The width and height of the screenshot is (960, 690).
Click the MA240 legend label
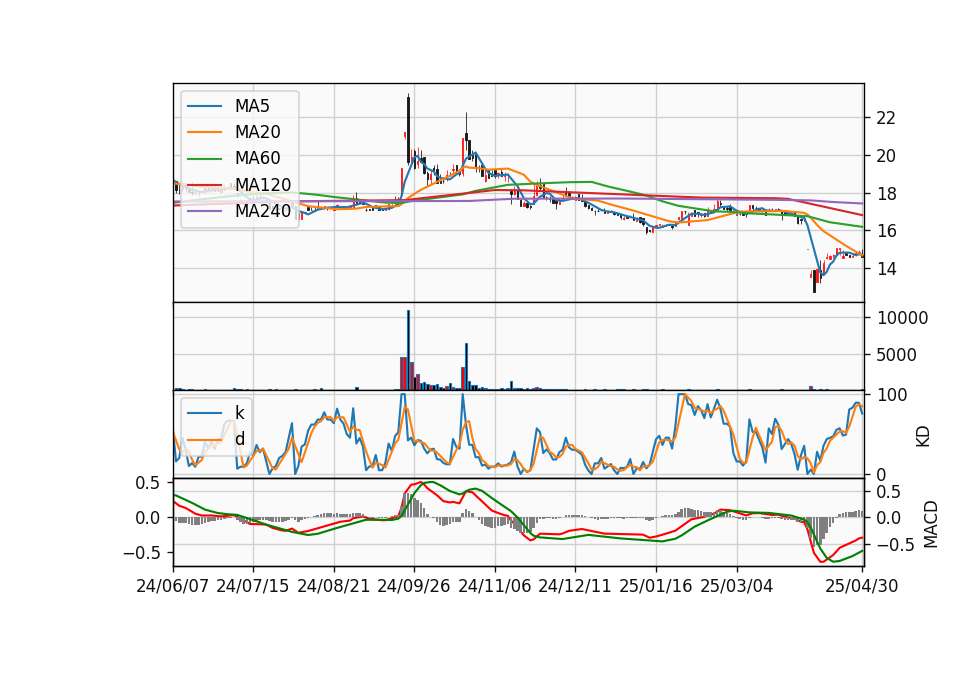tap(263, 211)
